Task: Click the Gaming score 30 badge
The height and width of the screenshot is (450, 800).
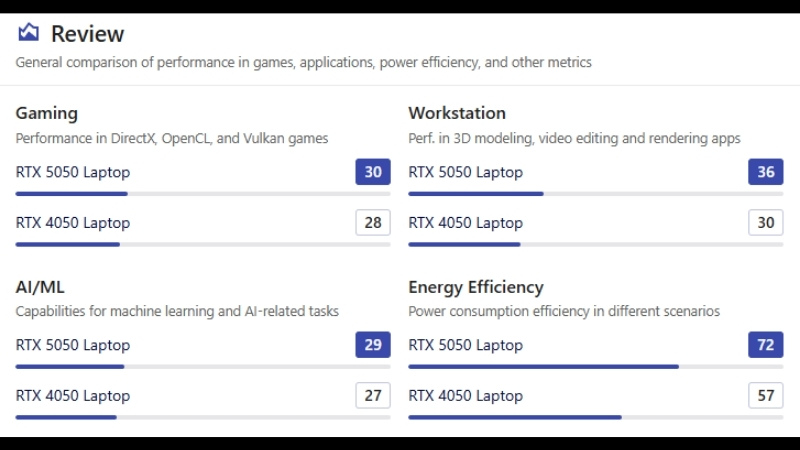Action: click(373, 172)
